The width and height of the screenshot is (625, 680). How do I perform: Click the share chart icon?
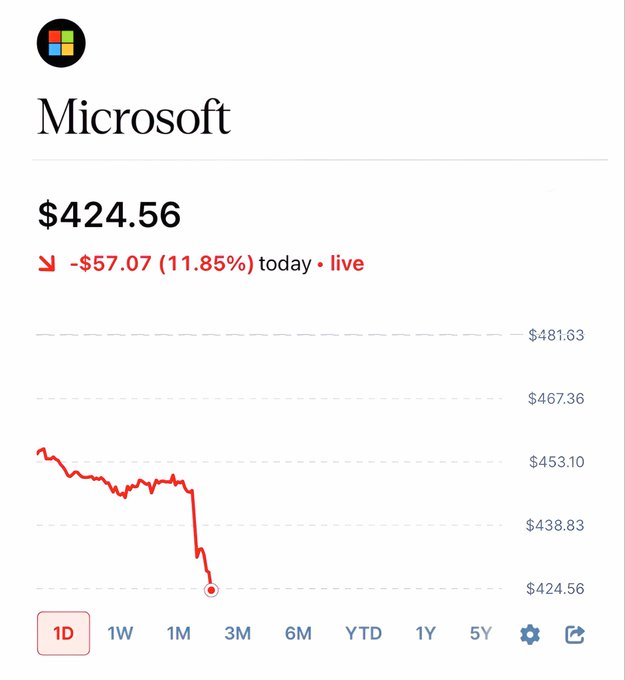click(x=575, y=634)
